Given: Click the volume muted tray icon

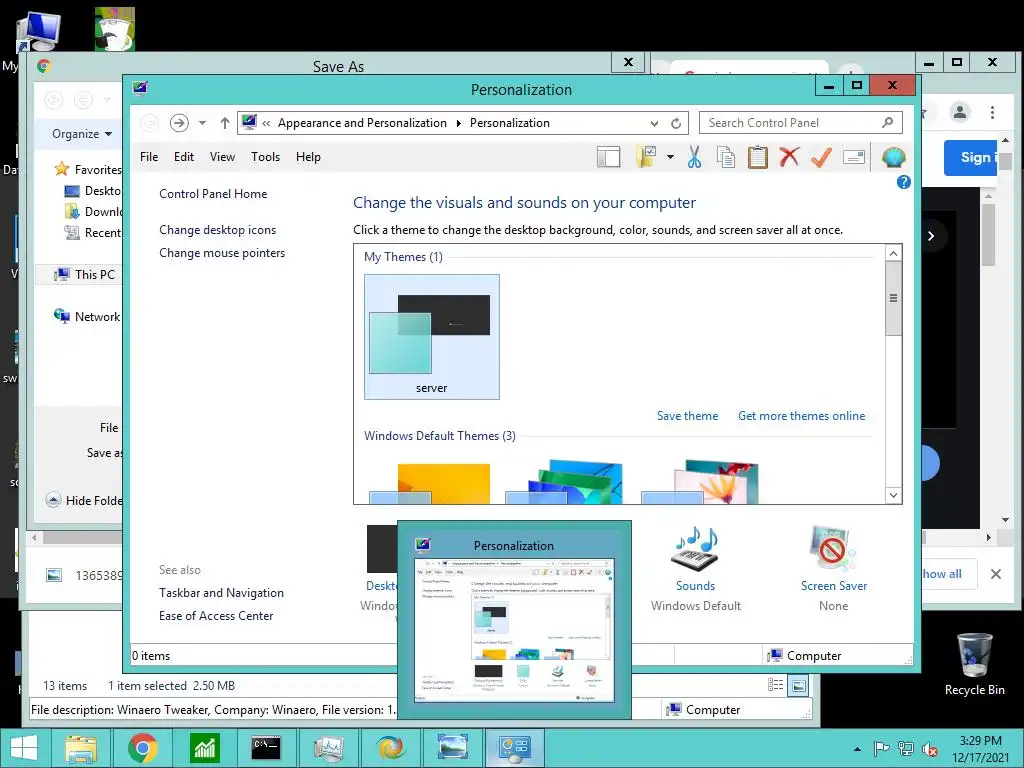Looking at the screenshot, I should [x=930, y=749].
